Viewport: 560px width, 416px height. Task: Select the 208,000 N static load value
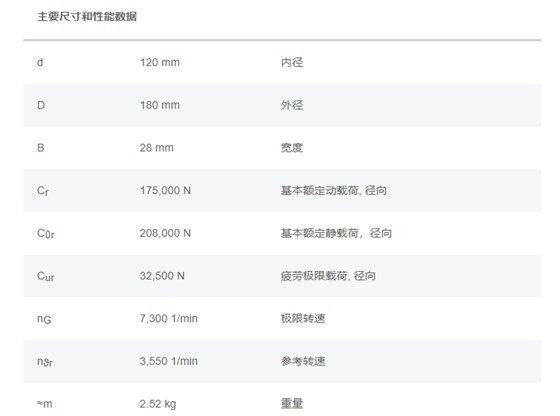click(x=165, y=233)
